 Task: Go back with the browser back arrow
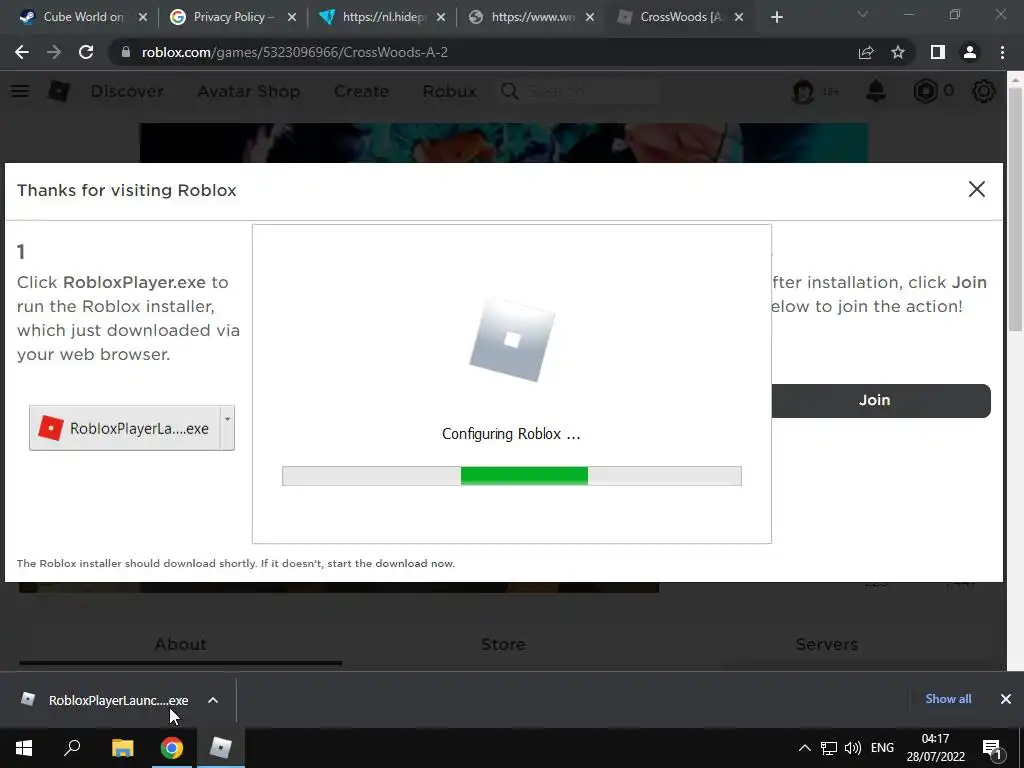coord(22,52)
